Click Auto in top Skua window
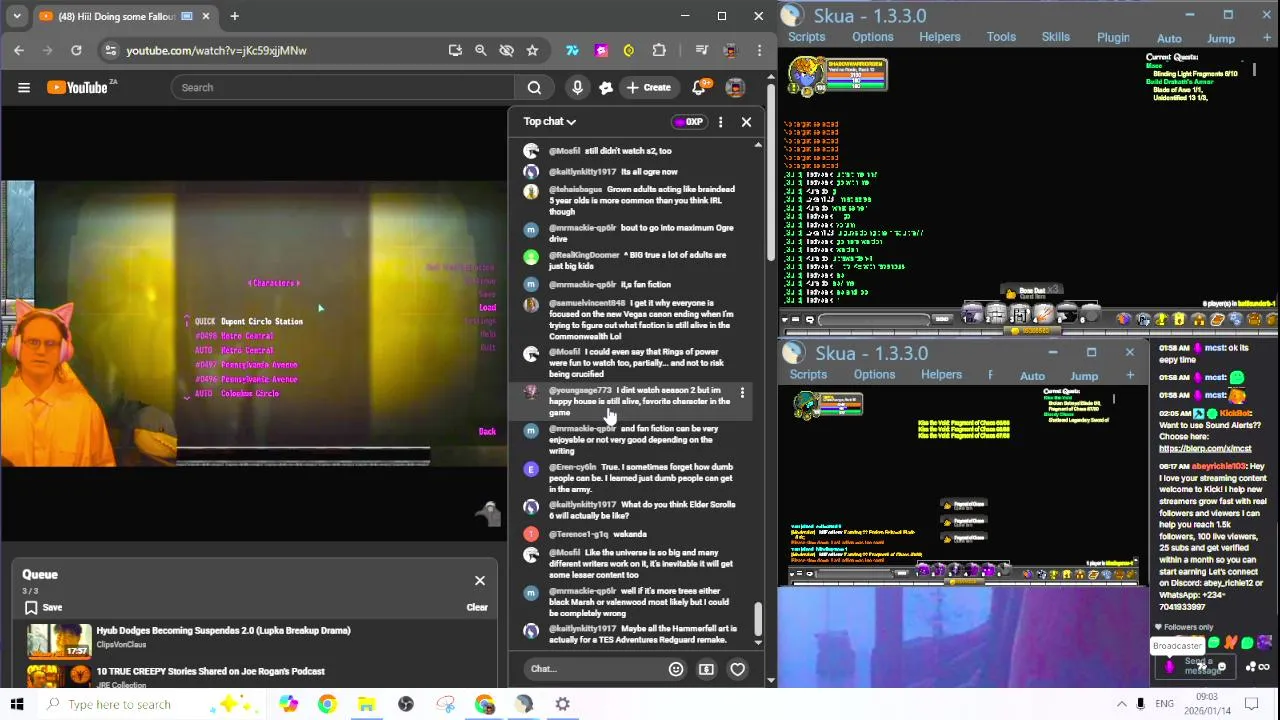 click(1169, 38)
